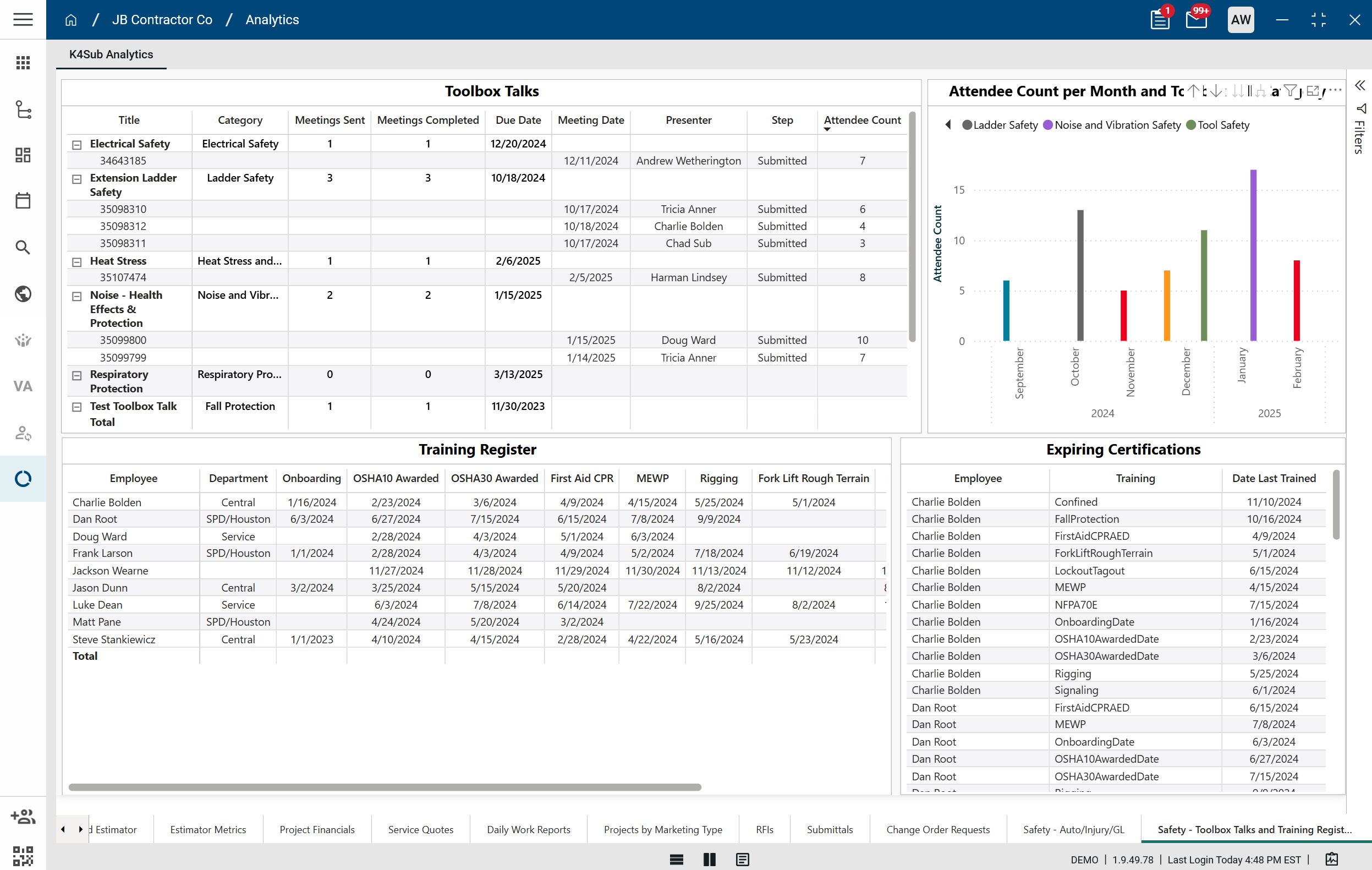Image resolution: width=1372 pixels, height=870 pixels.
Task: Collapse the Respiratory Protection row
Action: coord(77,375)
